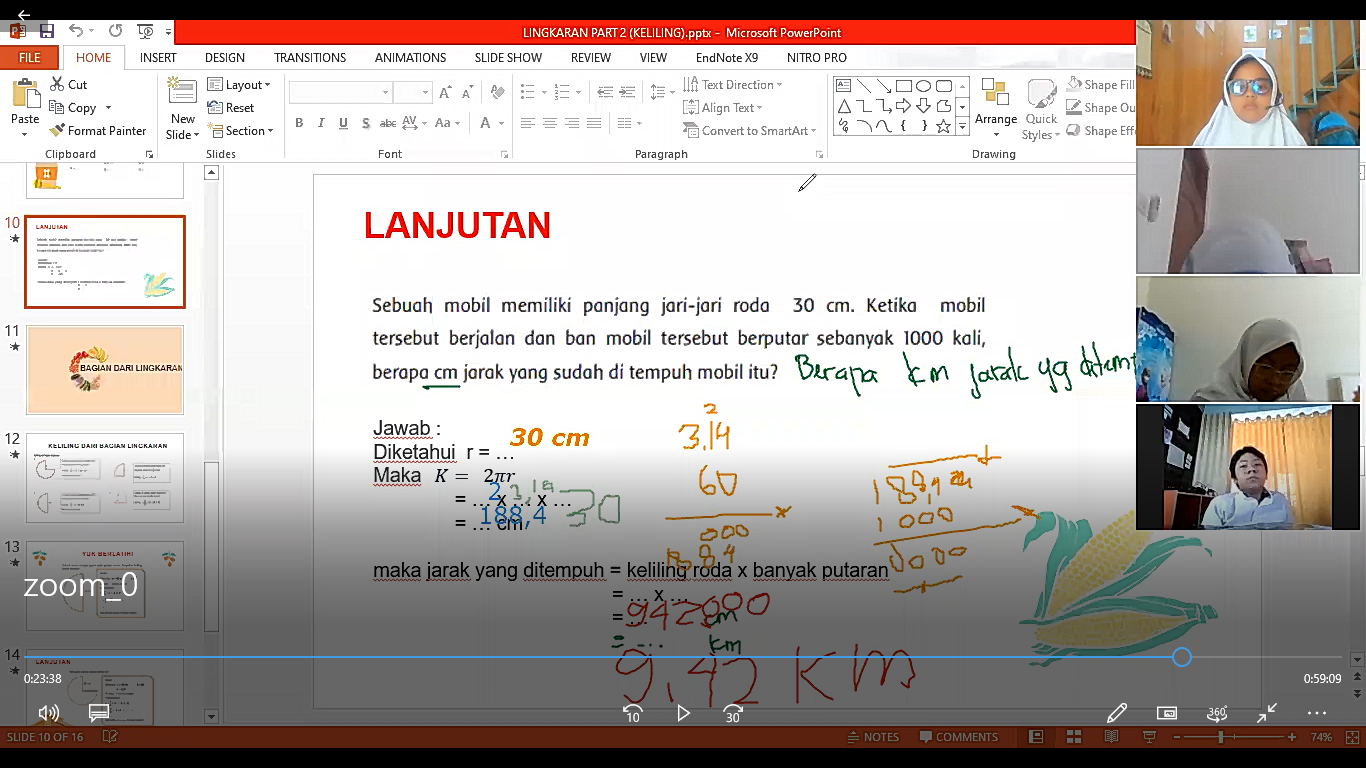Skip back 10 seconds in video
This screenshot has height=768, width=1366.
632,713
